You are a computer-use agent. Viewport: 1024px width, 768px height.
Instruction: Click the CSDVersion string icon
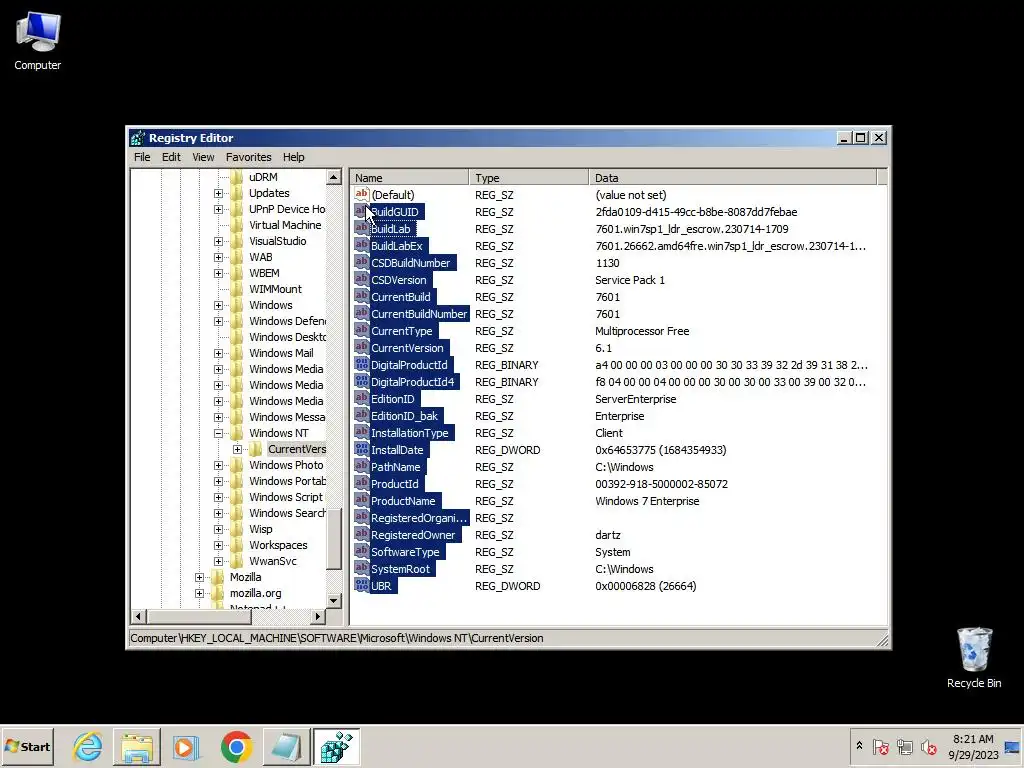coord(361,279)
